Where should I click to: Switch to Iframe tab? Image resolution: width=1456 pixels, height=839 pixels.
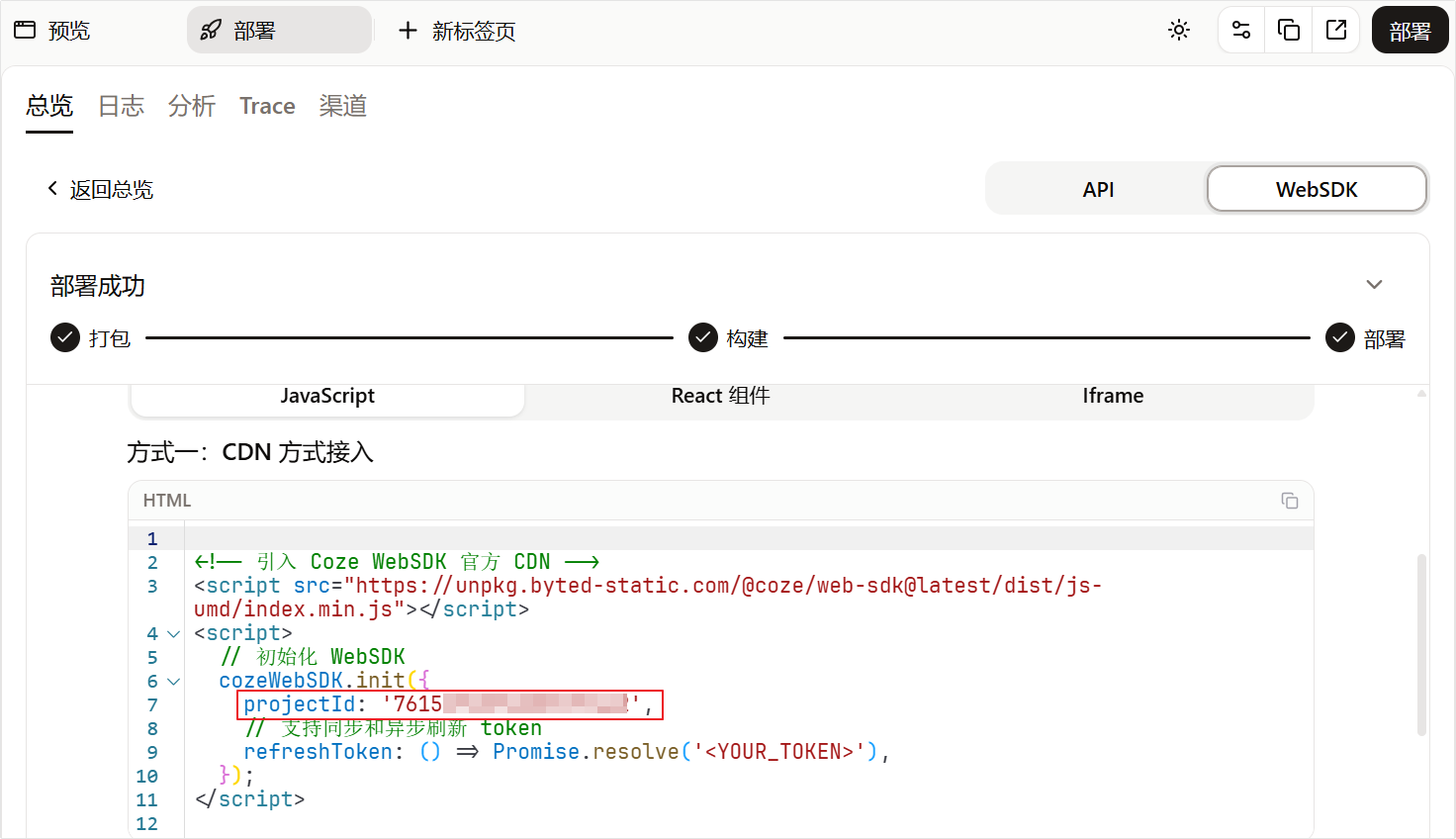[1113, 396]
